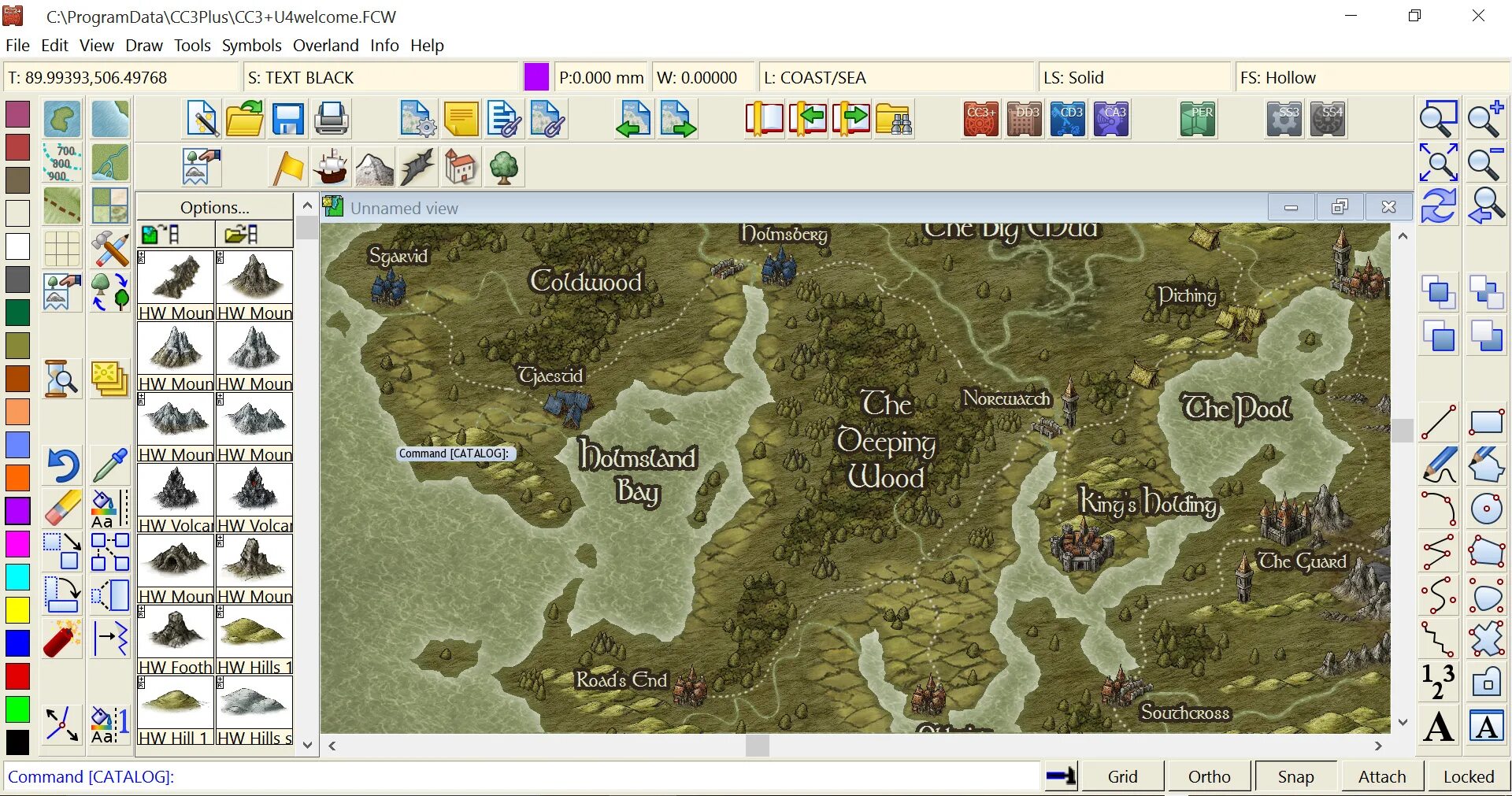Screen dimensions: 1512x796
Task: Select the Rectangle drawing tool
Action: point(1486,423)
